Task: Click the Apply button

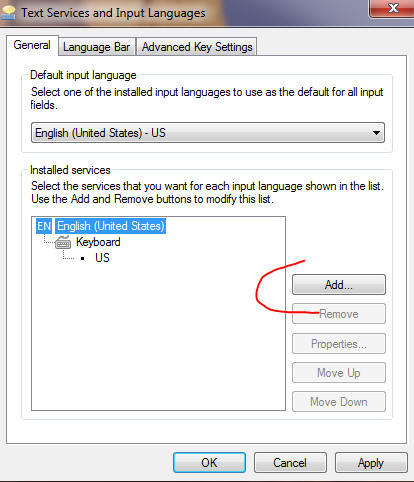Action: pos(371,463)
